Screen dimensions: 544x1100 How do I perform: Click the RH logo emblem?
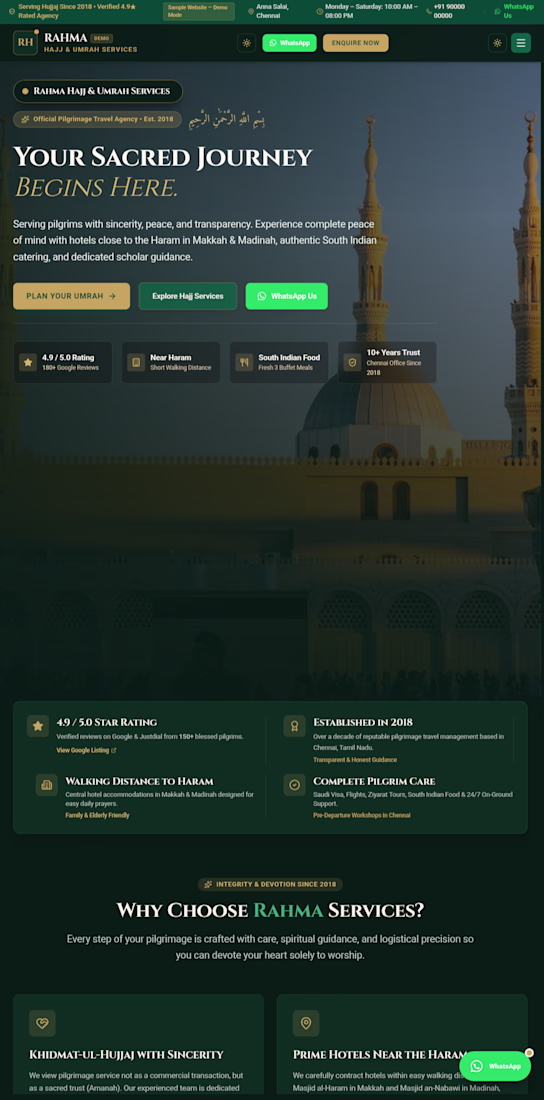[25, 43]
